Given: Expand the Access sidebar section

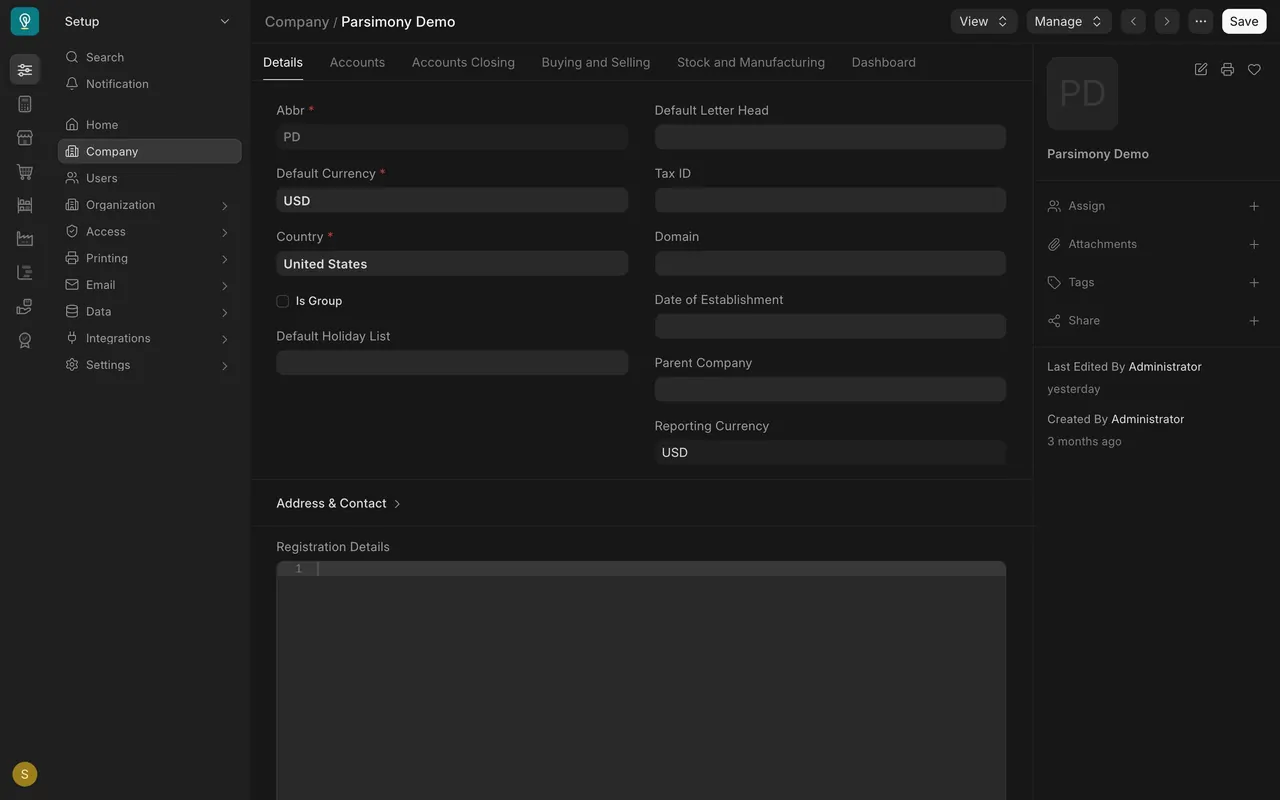Looking at the screenshot, I should (150, 232).
